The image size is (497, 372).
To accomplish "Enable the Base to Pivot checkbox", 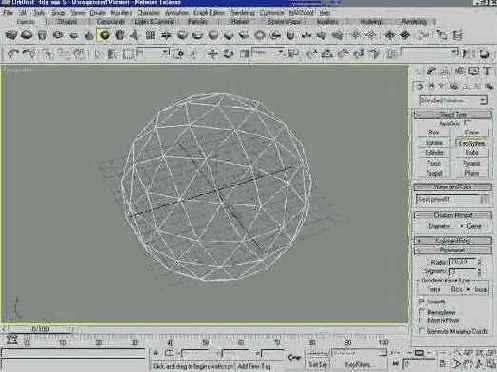I will point(422,321).
